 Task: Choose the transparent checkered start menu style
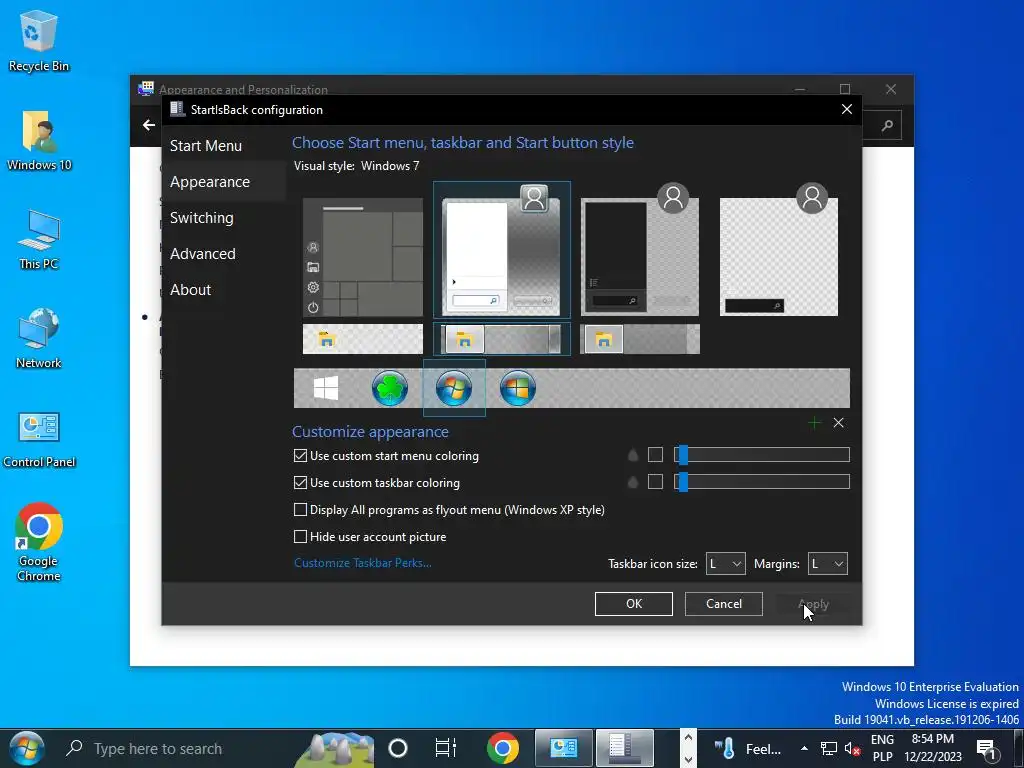click(x=778, y=251)
